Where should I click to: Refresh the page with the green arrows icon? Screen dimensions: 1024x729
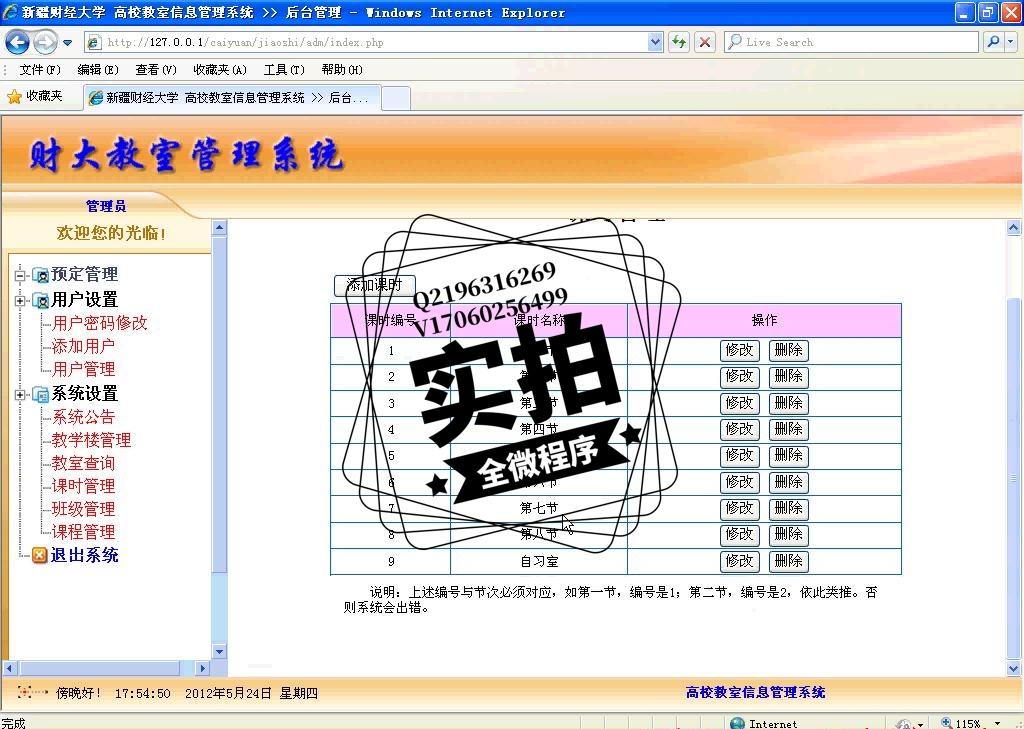679,42
